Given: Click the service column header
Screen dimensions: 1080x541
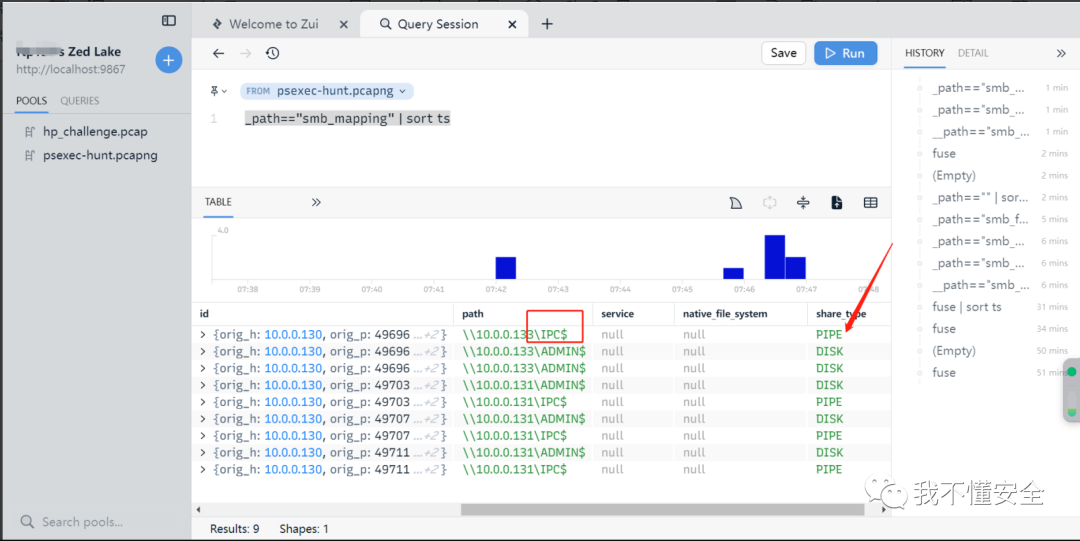Looking at the screenshot, I should tap(633, 314).
